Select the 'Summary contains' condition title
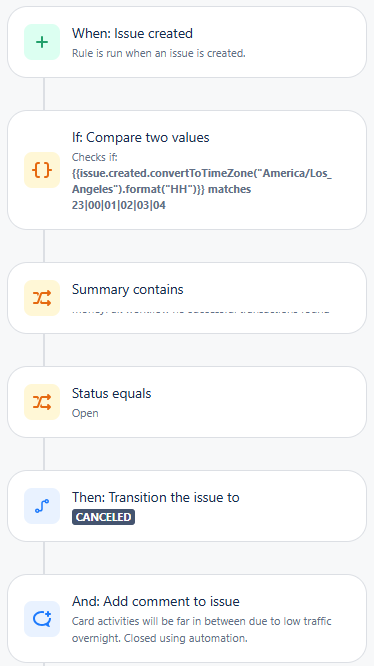This screenshot has width=374, height=666. pos(128,290)
